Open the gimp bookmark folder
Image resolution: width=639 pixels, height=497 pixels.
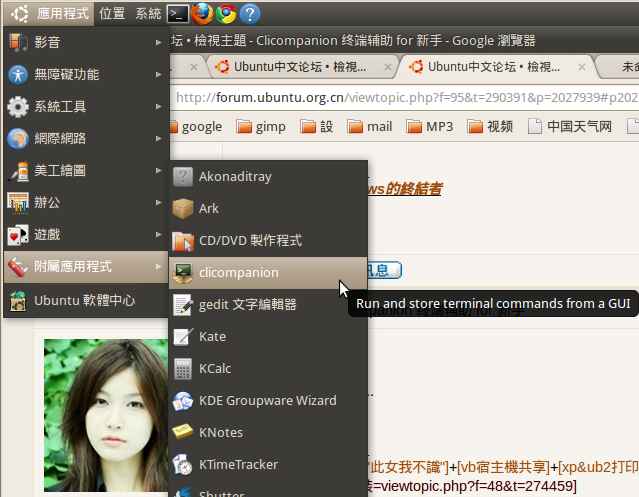click(261, 127)
